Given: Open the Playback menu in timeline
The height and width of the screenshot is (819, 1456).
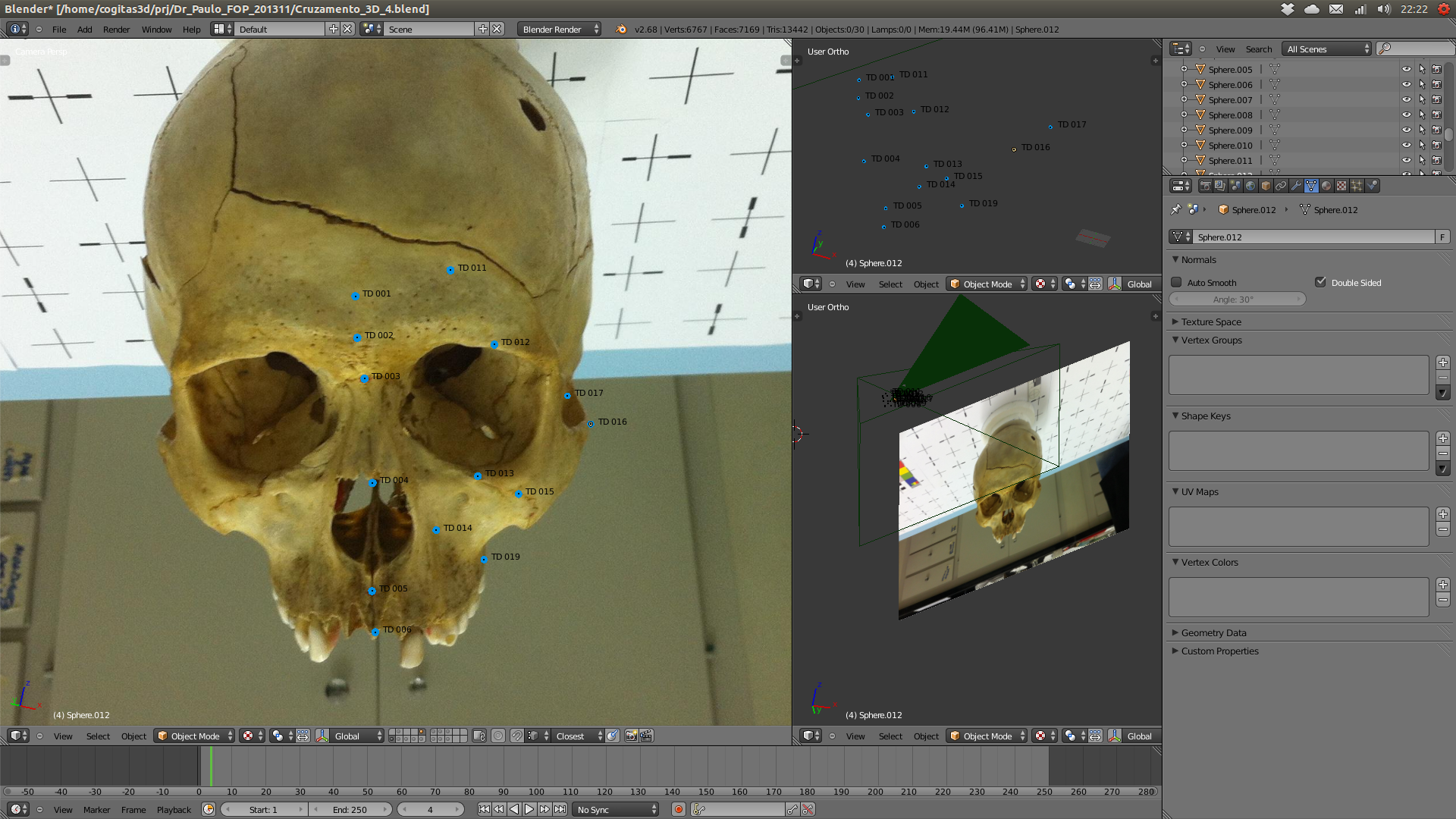Looking at the screenshot, I should 174,809.
